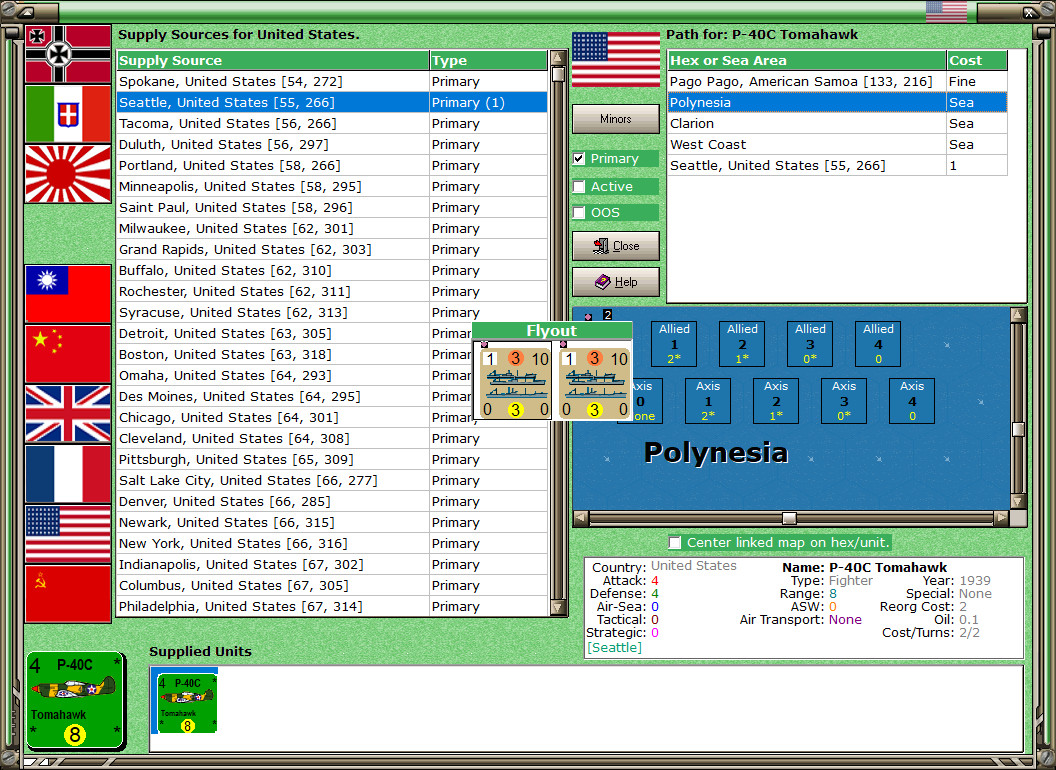Click the supply list scrollbar thumb
Screen dimensions: 1056x770
tap(558, 74)
